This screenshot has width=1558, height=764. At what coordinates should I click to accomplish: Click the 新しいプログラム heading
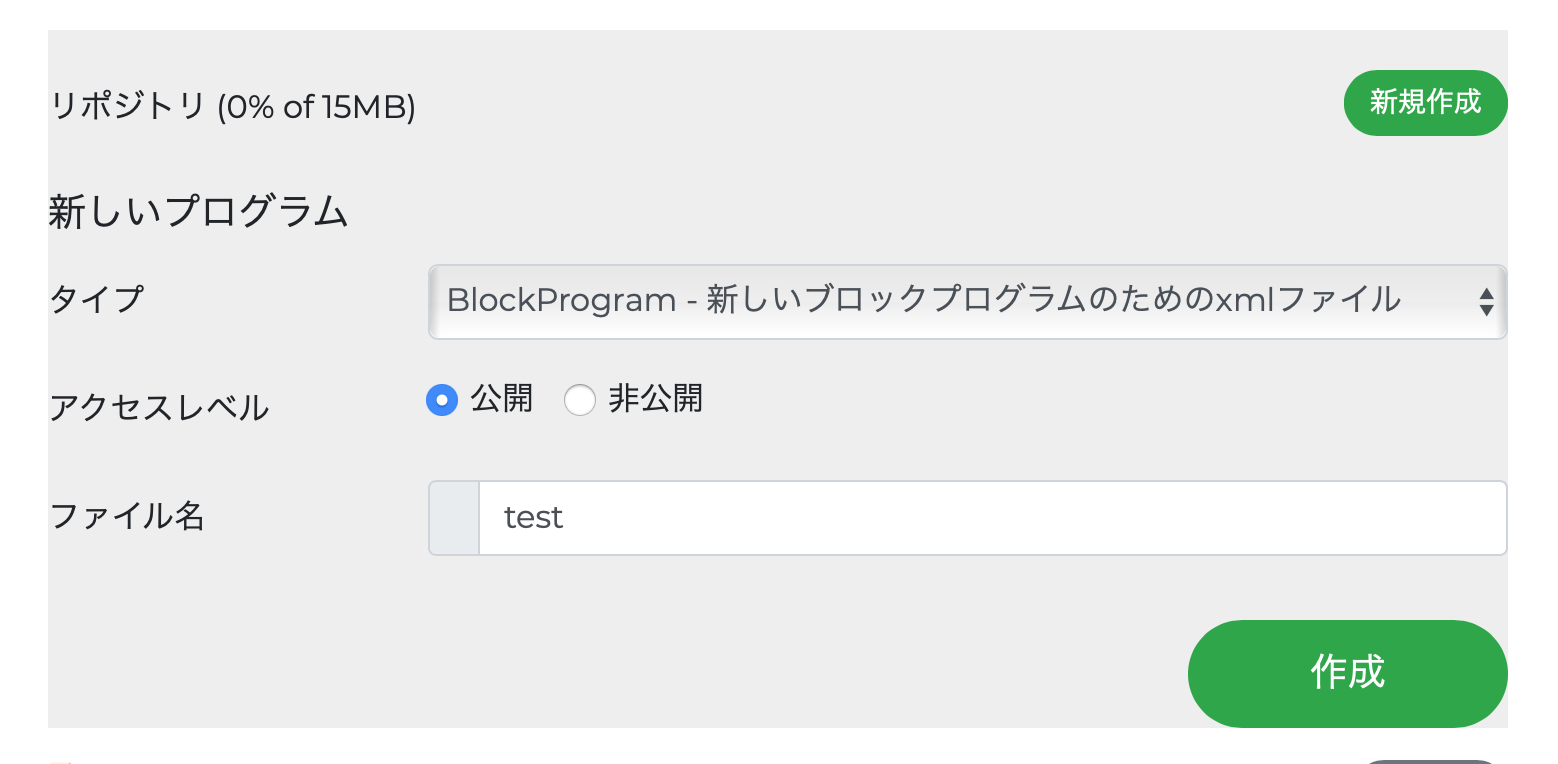198,213
